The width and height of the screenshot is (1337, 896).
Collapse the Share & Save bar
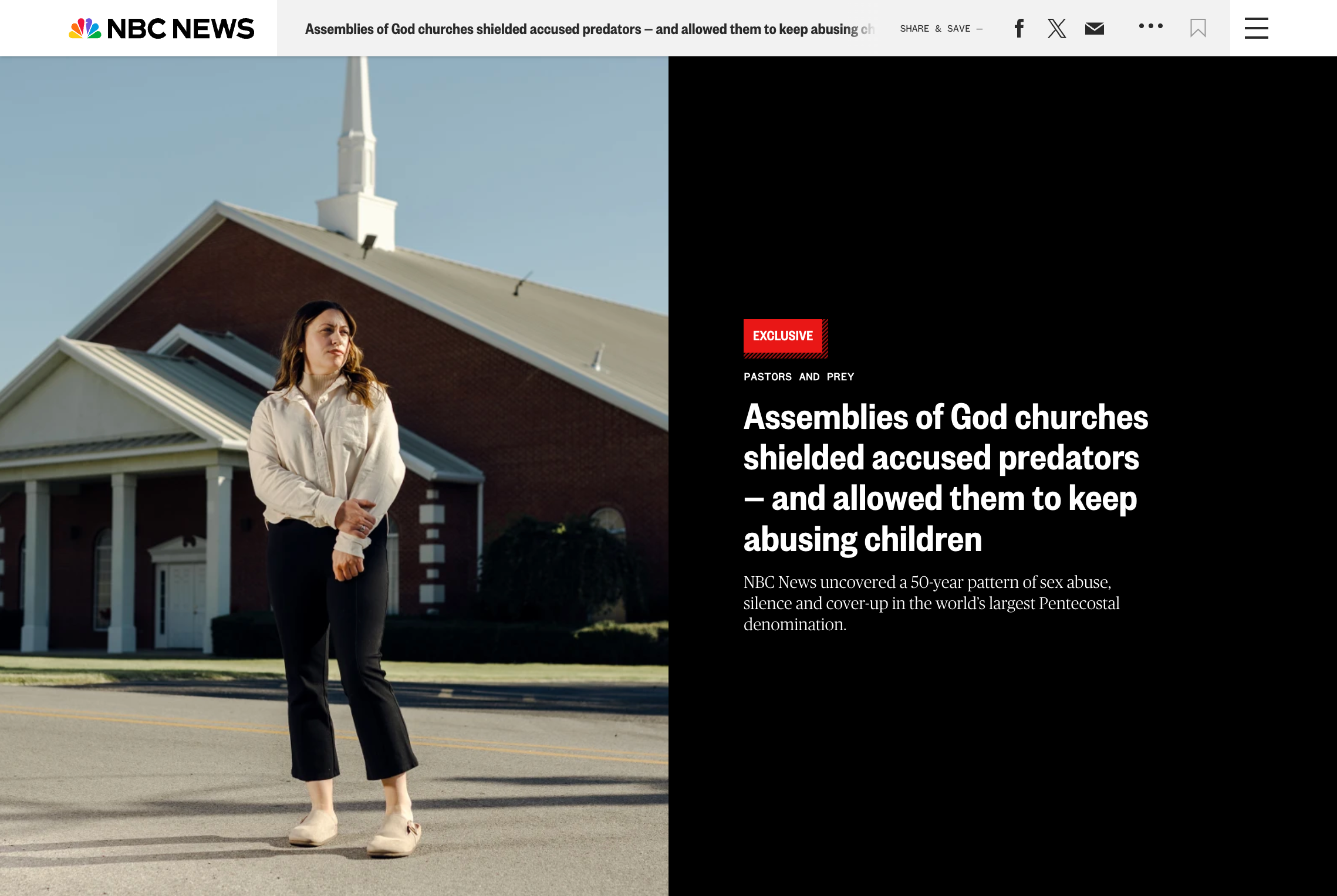coord(941,29)
